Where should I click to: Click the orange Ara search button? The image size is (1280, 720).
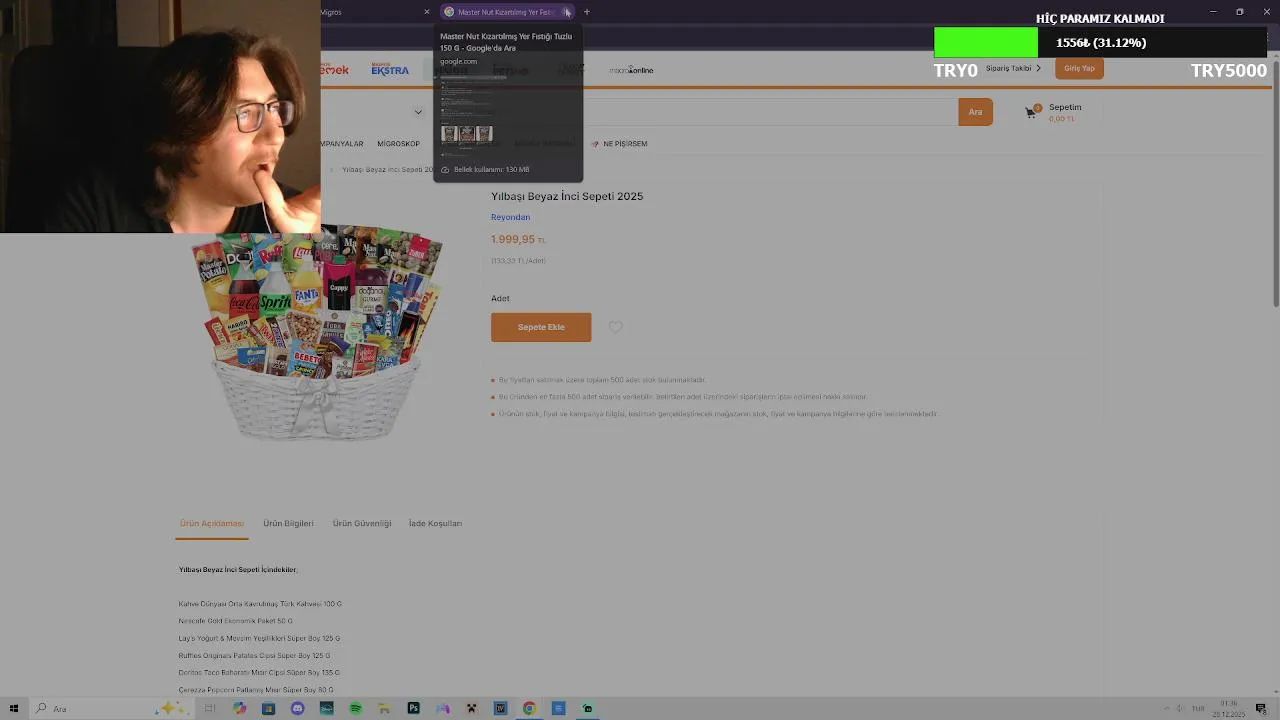[x=975, y=112]
